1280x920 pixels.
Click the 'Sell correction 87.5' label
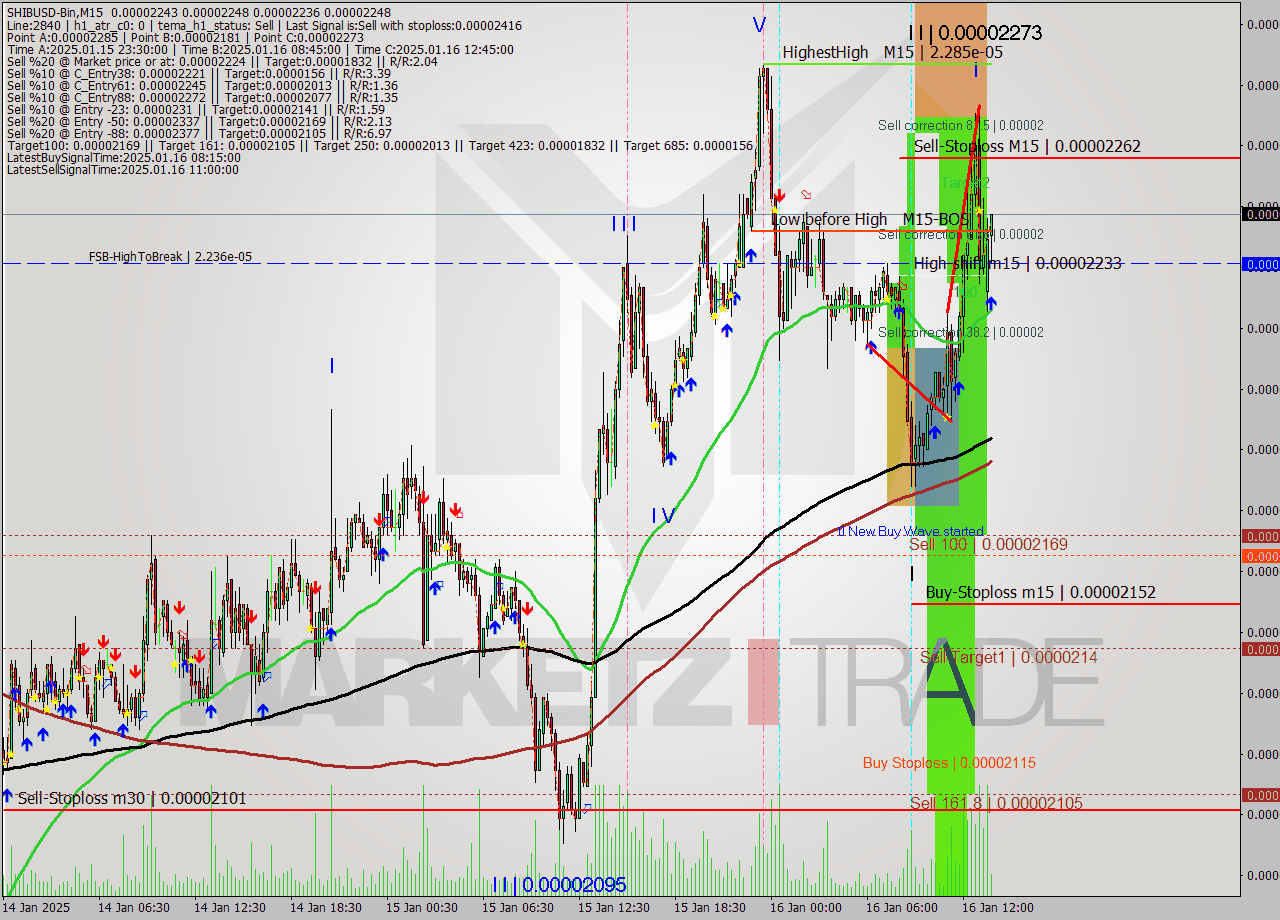click(961, 125)
